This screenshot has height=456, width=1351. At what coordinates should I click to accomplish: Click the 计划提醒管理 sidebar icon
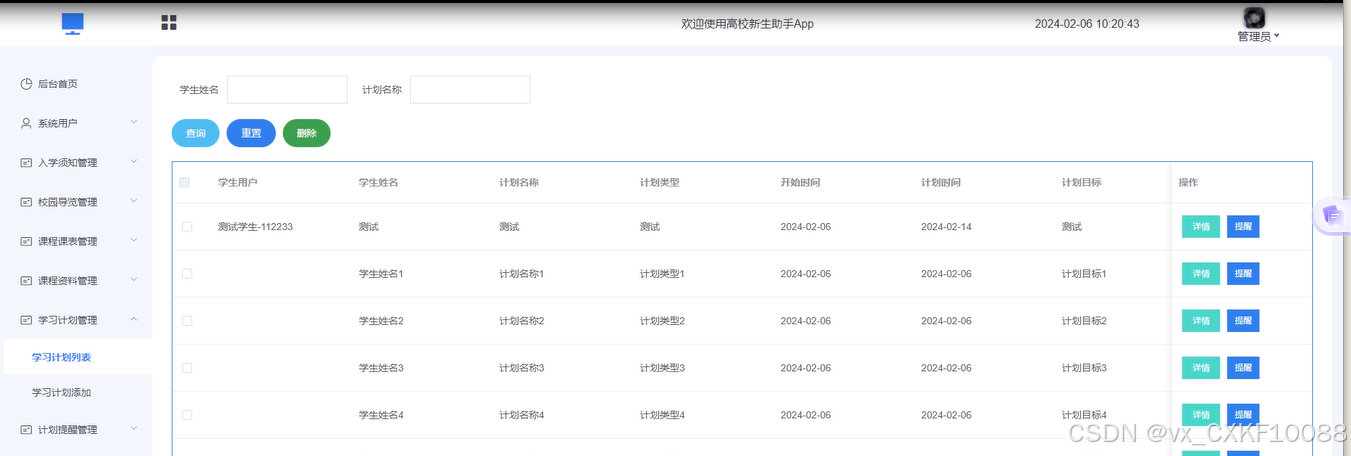(x=26, y=430)
